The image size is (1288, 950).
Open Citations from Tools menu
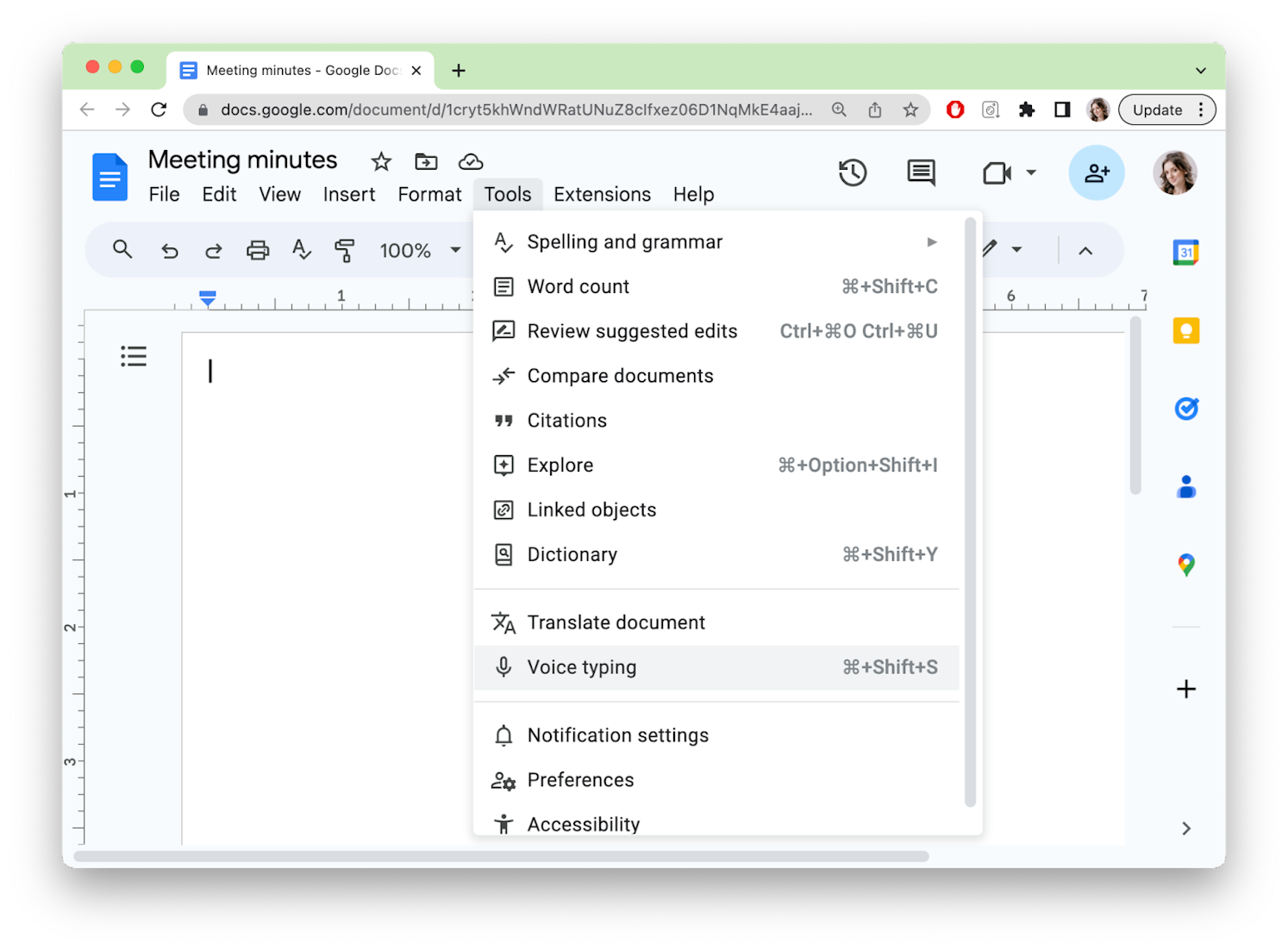[716, 421]
